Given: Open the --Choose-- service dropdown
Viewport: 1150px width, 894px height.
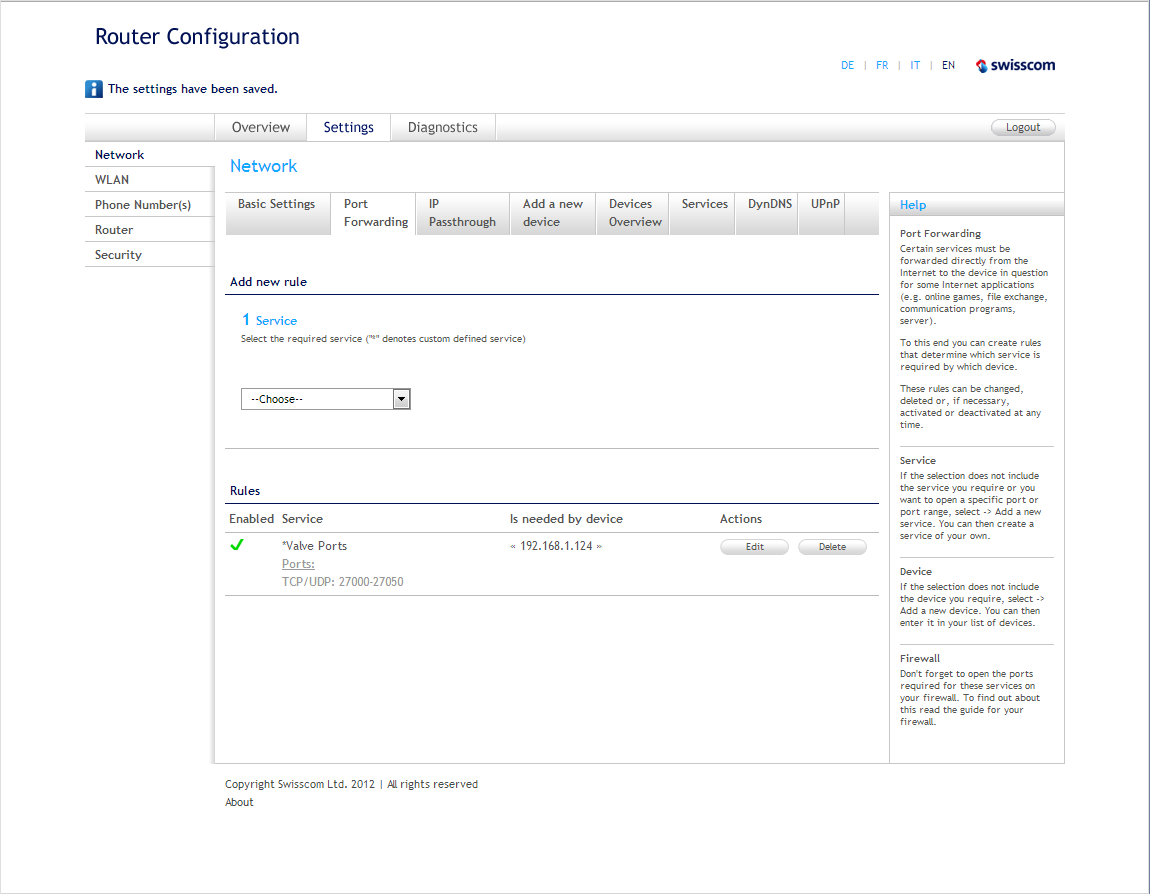Looking at the screenshot, I should pyautogui.click(x=326, y=399).
